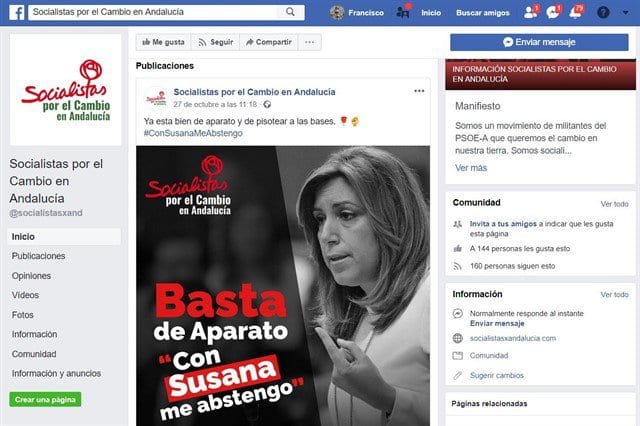Click the Facebook logo icon
This screenshot has width=640, height=426.
coord(16,13)
